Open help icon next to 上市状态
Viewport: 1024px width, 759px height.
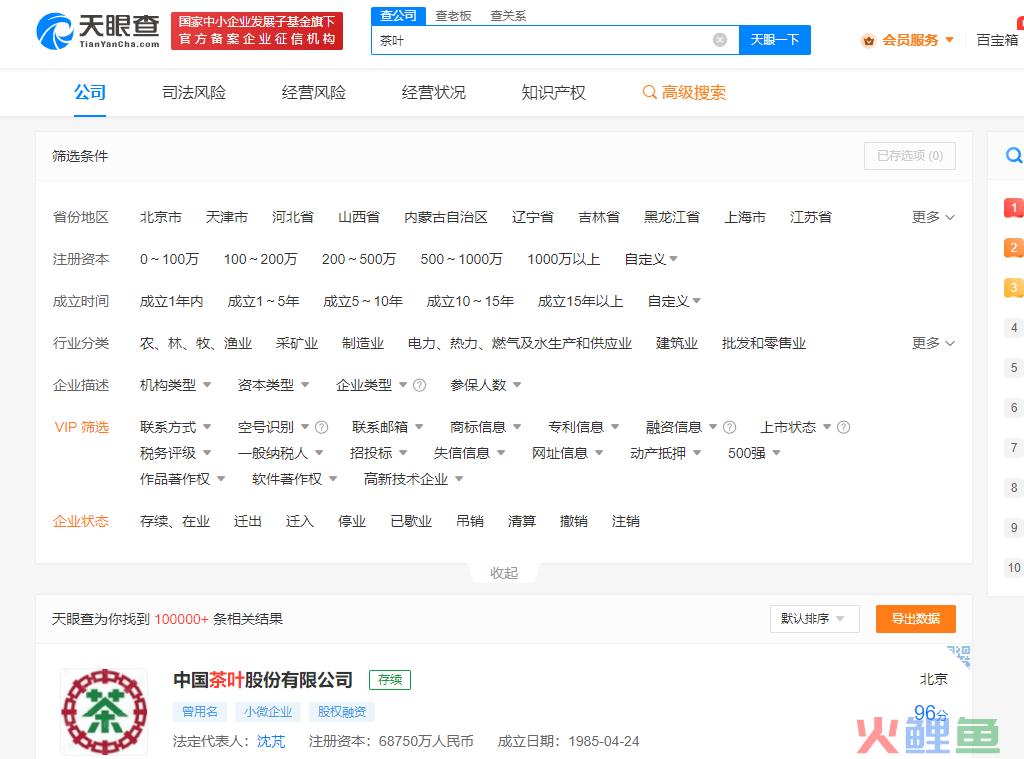(844, 427)
